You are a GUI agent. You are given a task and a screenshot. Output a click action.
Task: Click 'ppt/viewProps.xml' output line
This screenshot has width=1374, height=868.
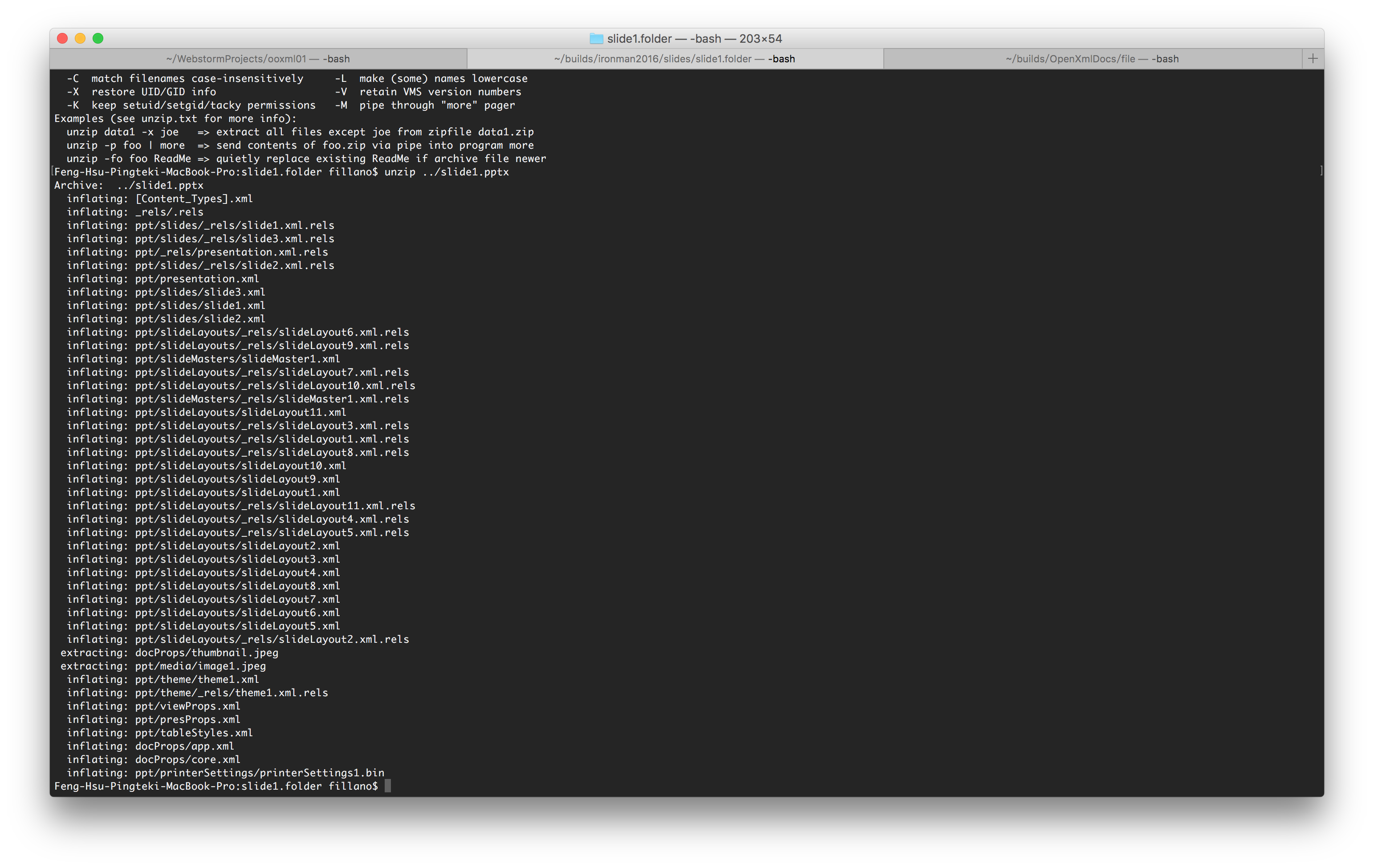click(x=154, y=706)
